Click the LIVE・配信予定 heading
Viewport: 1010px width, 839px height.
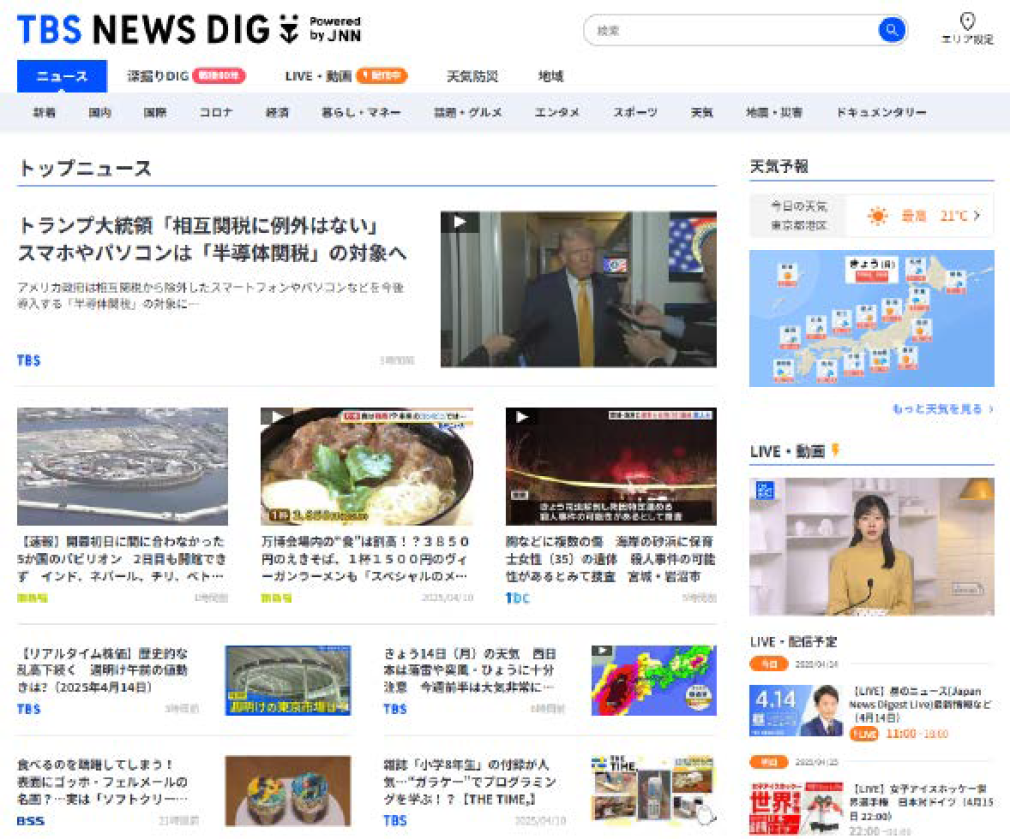point(793,641)
